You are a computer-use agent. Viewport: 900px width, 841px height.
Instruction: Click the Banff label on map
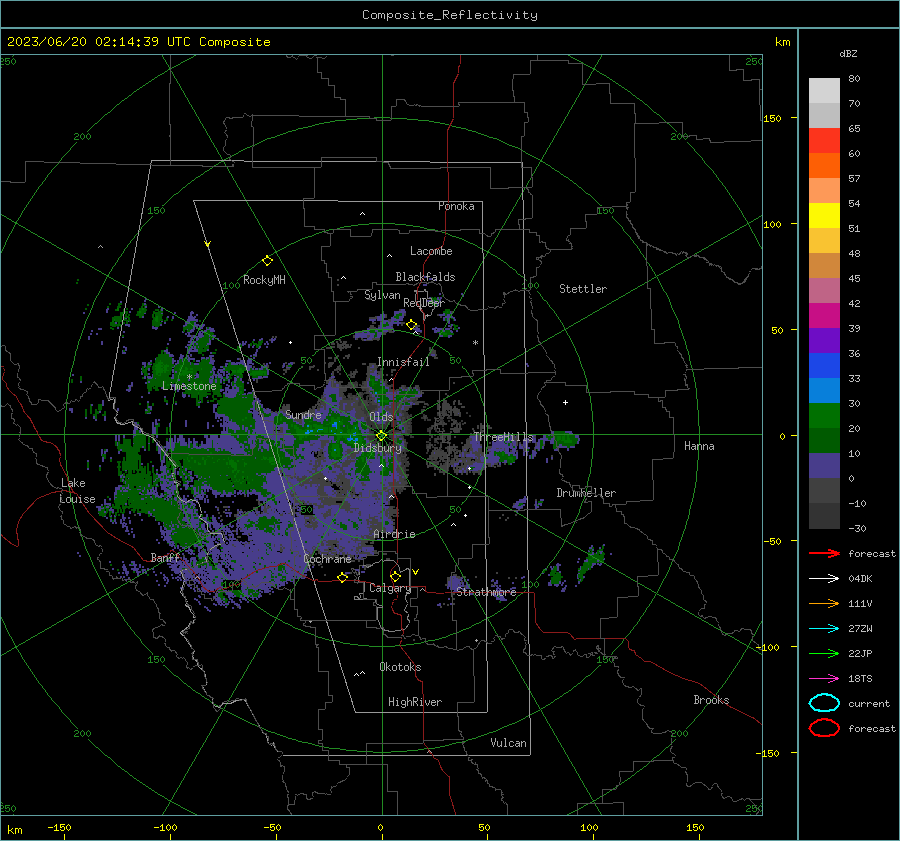point(165,557)
